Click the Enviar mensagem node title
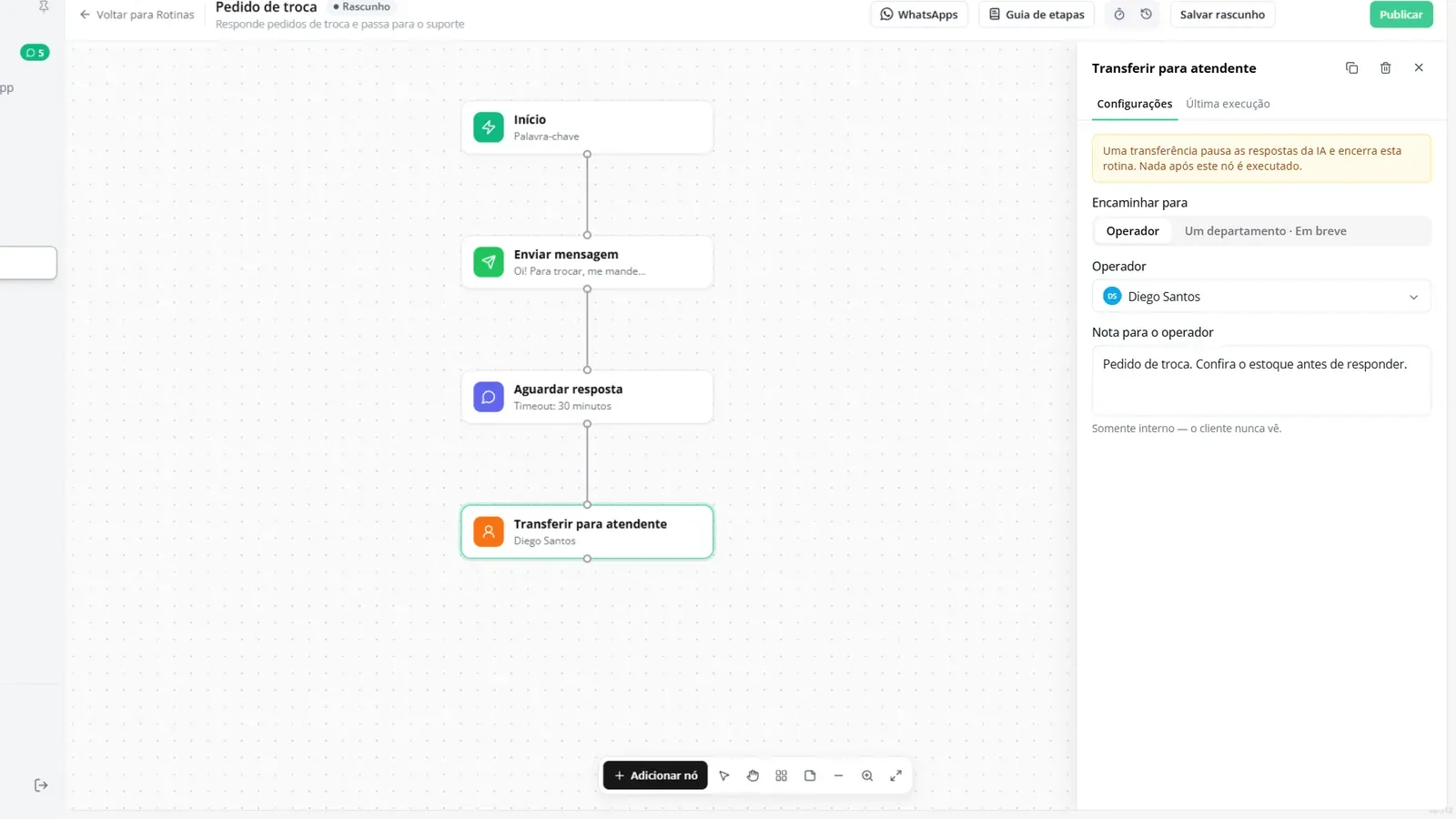This screenshot has height=819, width=1456. pyautogui.click(x=566, y=255)
